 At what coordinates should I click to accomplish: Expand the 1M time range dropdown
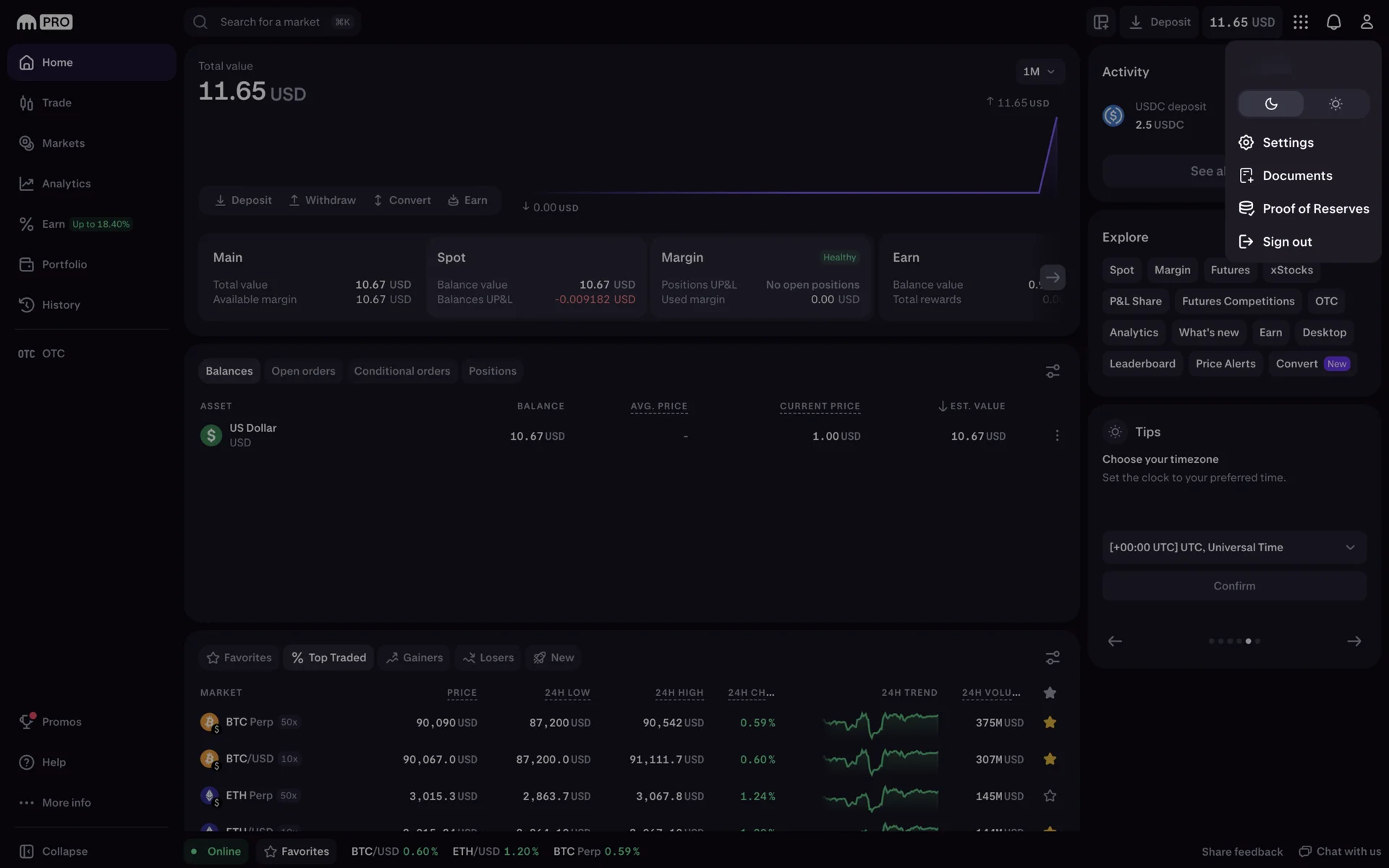pos(1040,72)
